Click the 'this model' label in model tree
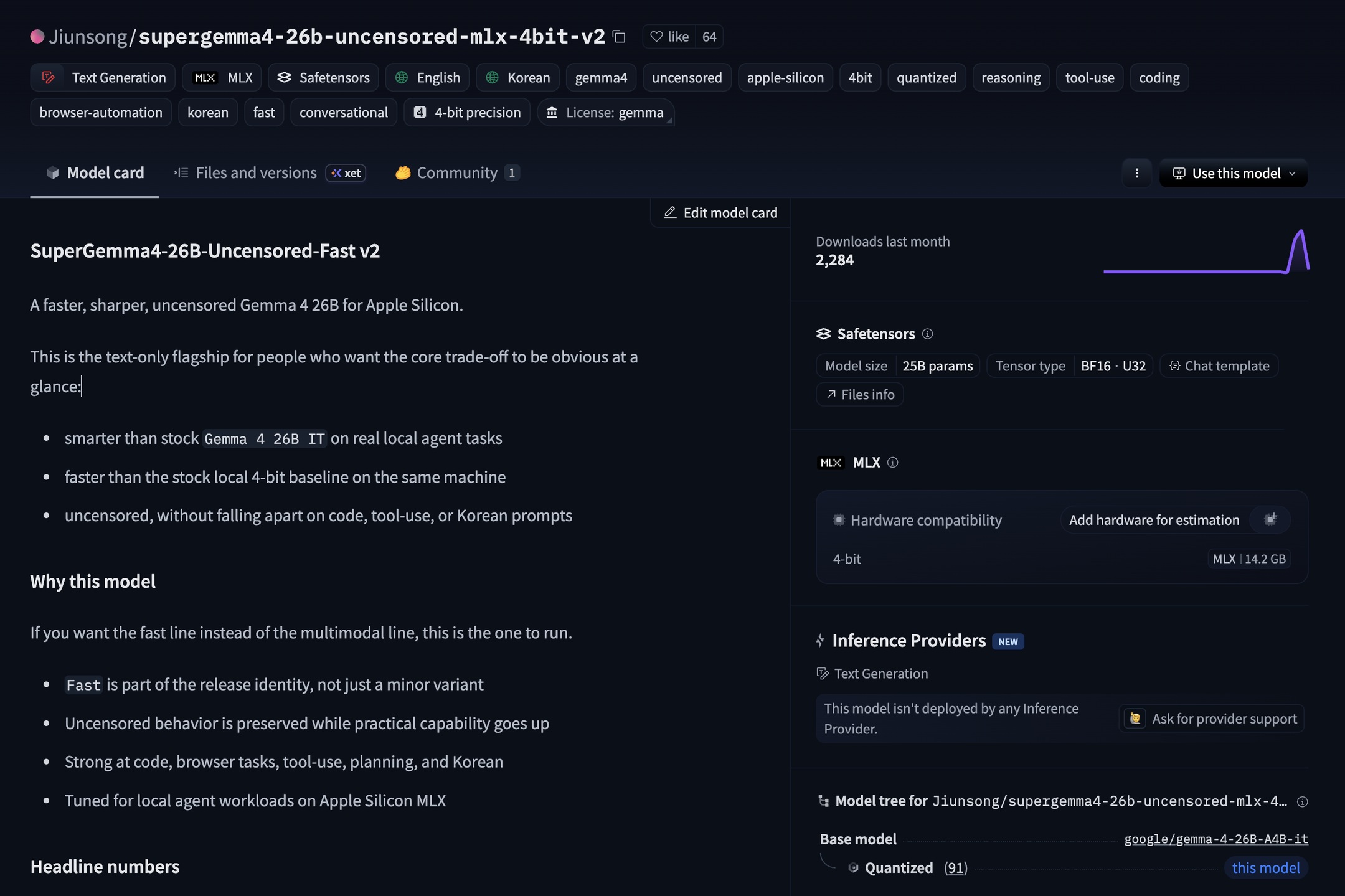Image resolution: width=1345 pixels, height=896 pixels. pyautogui.click(x=1266, y=868)
